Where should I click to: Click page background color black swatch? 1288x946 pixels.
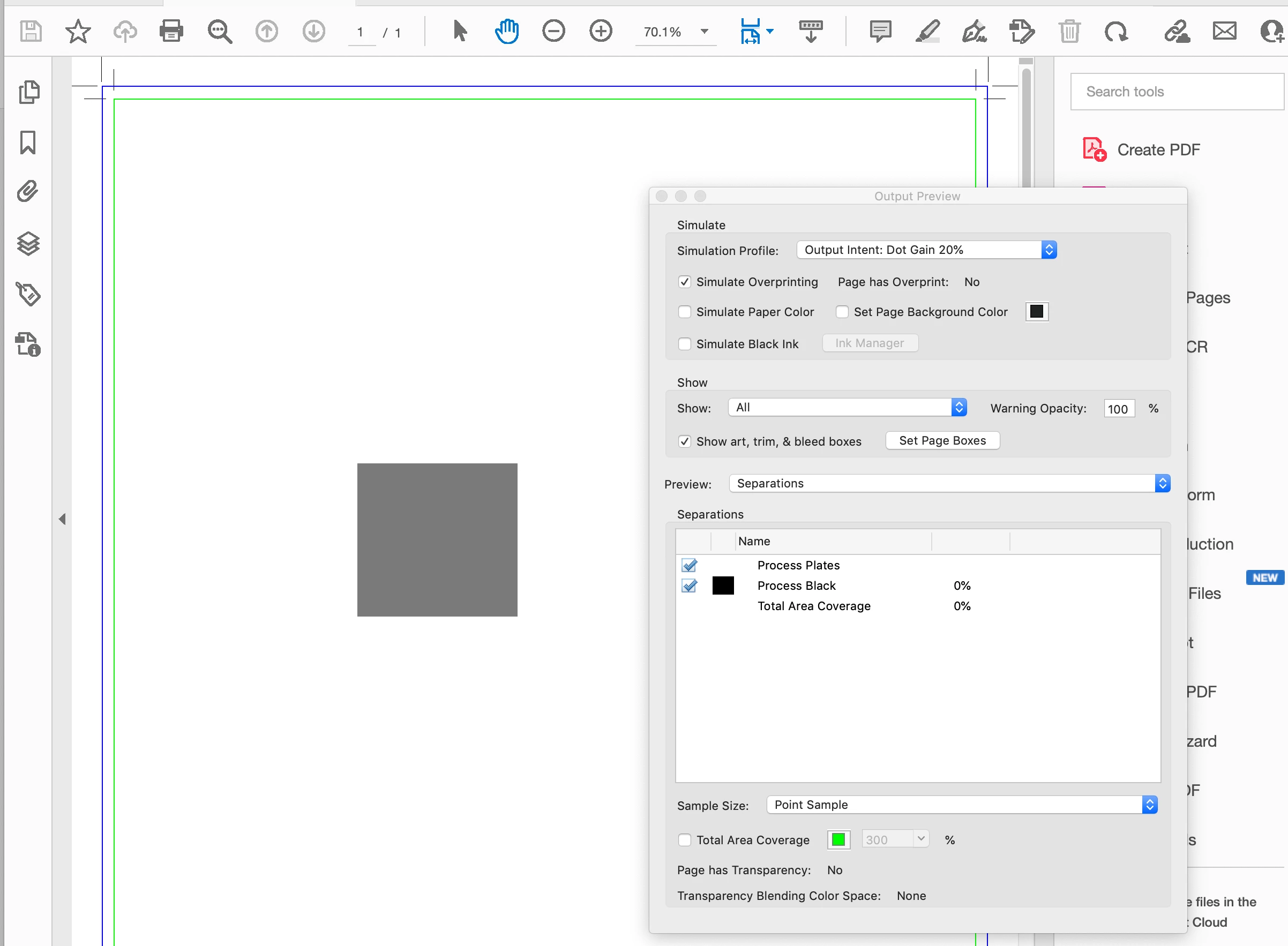click(x=1036, y=312)
